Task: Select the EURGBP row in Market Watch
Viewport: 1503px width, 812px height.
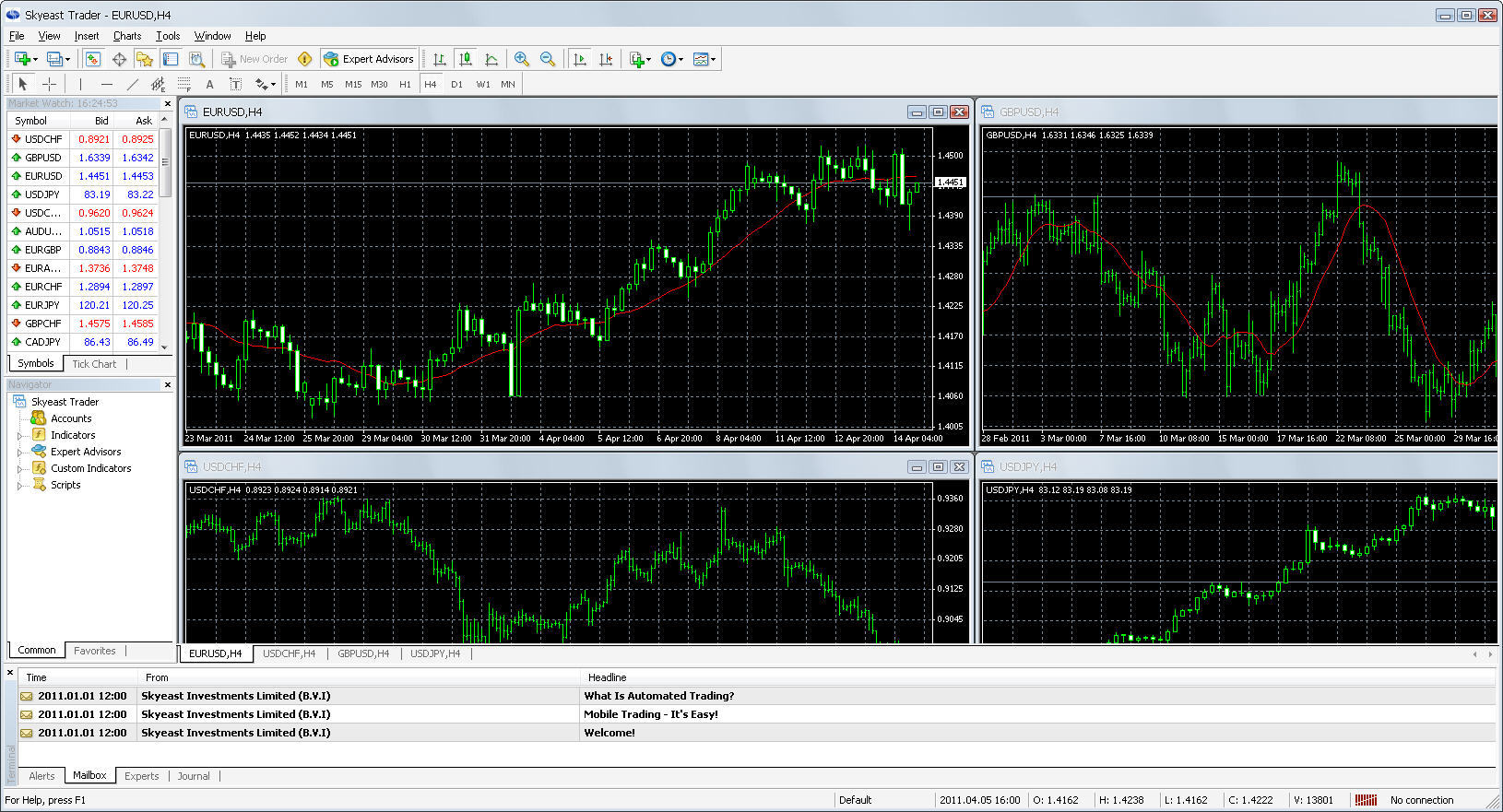Action: pyautogui.click(x=83, y=250)
